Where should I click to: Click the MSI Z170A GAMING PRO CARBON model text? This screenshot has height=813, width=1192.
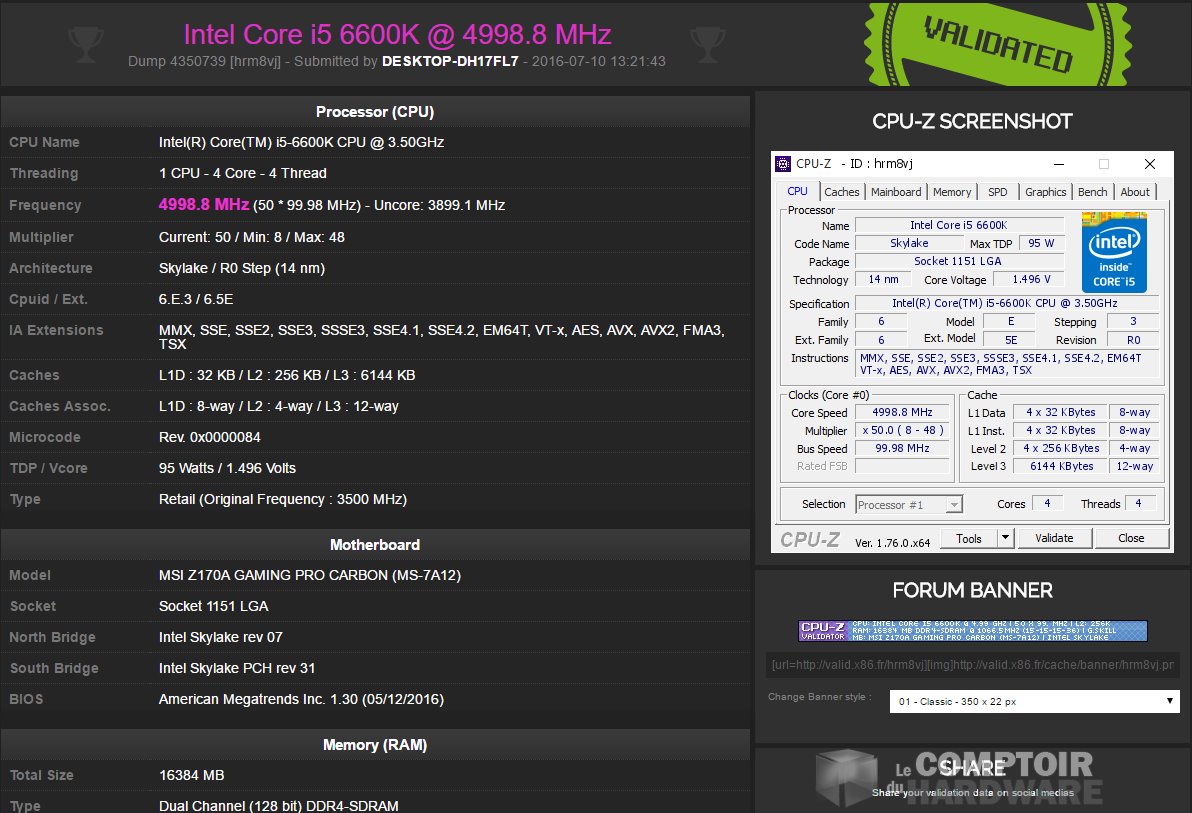(309, 576)
